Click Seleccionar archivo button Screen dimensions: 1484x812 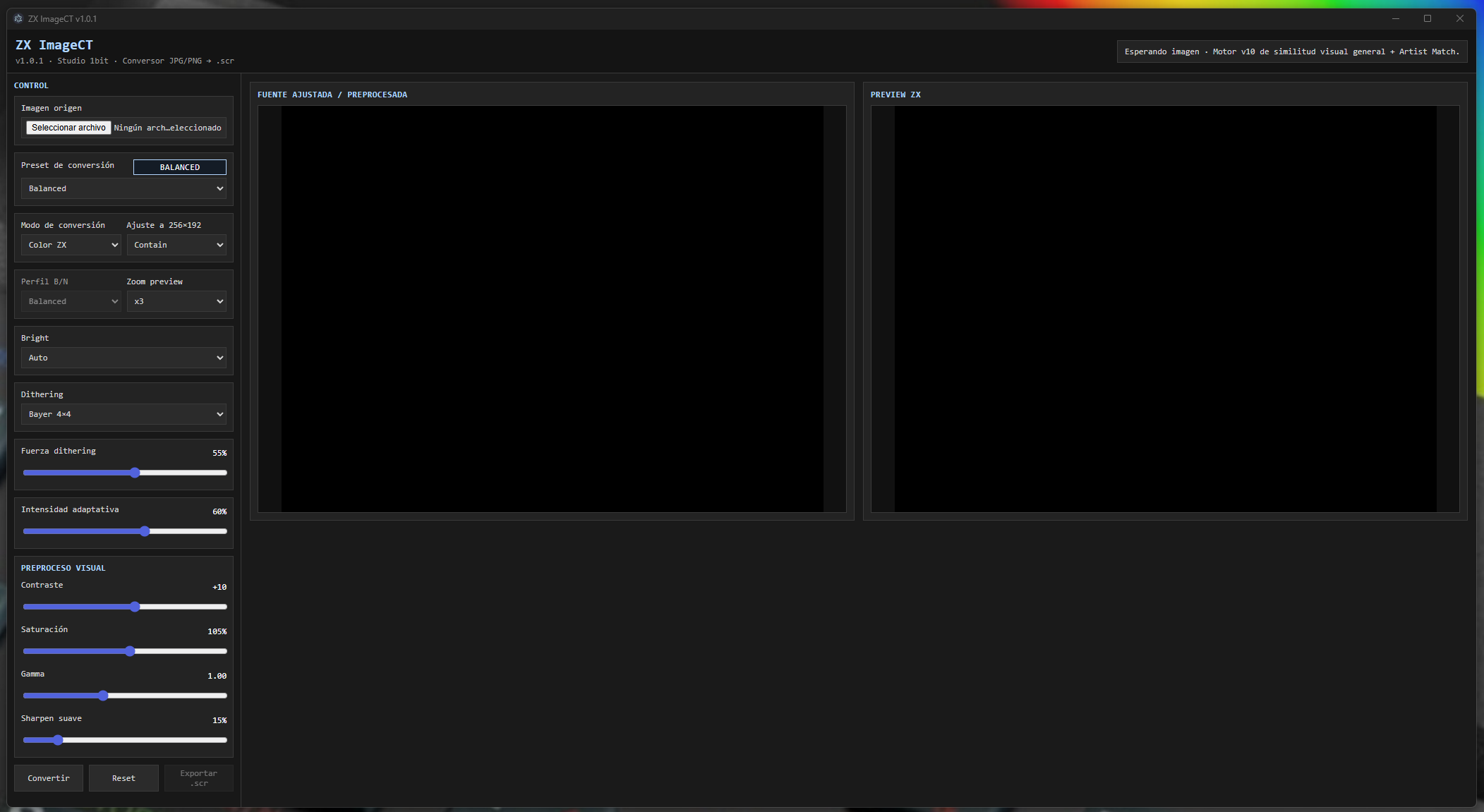pyautogui.click(x=68, y=128)
